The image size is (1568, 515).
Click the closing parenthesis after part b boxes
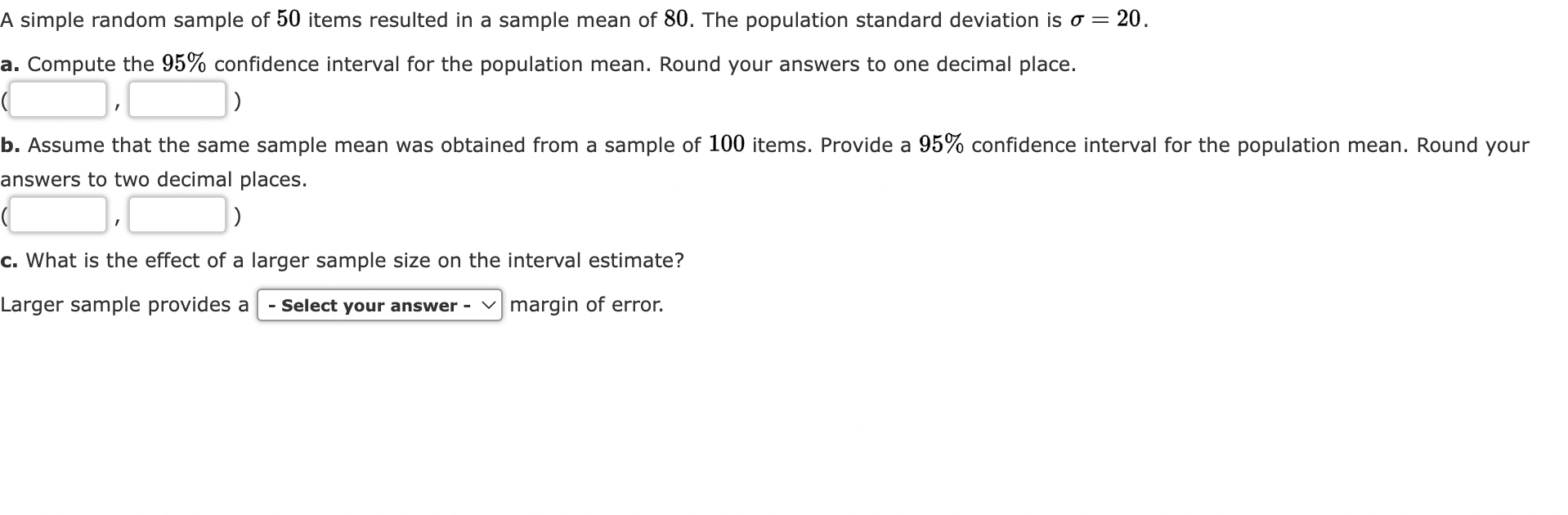click(237, 217)
